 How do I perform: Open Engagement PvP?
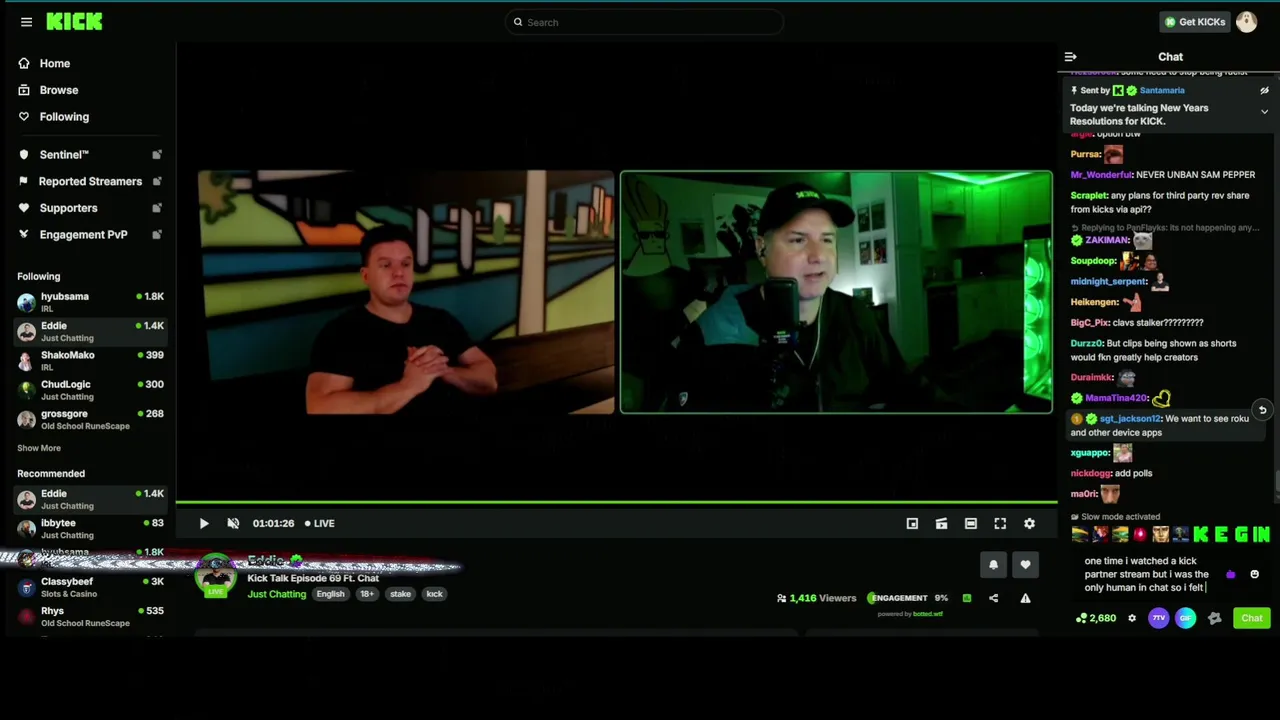click(x=83, y=235)
